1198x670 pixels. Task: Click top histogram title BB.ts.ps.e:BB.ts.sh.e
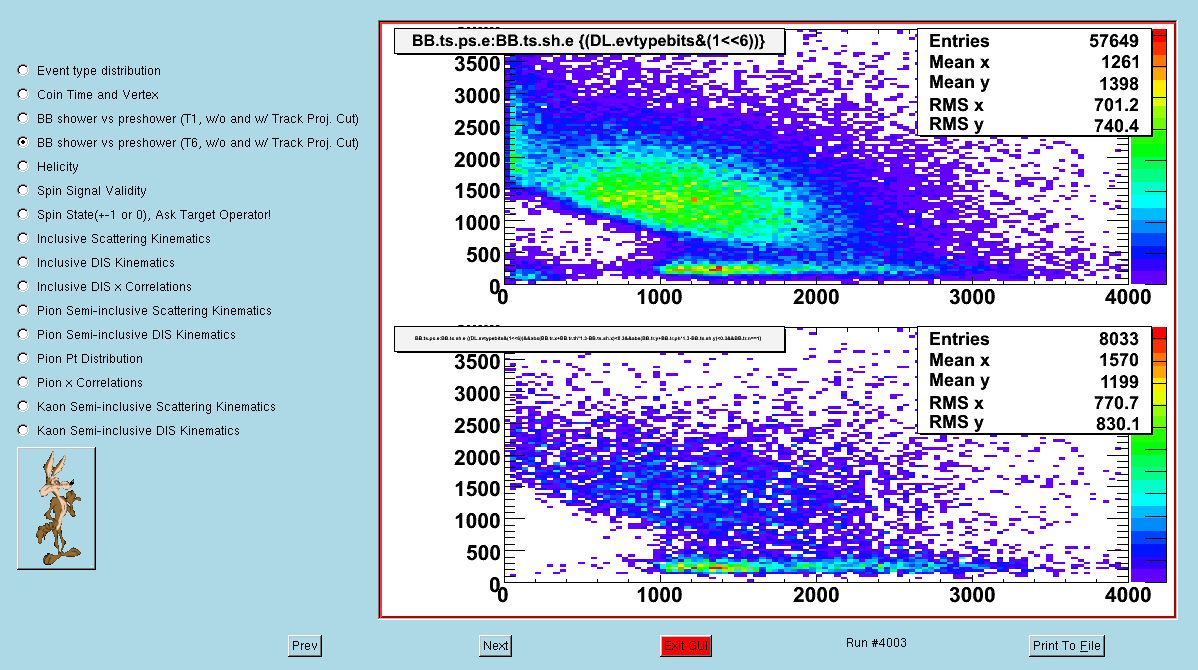(589, 41)
